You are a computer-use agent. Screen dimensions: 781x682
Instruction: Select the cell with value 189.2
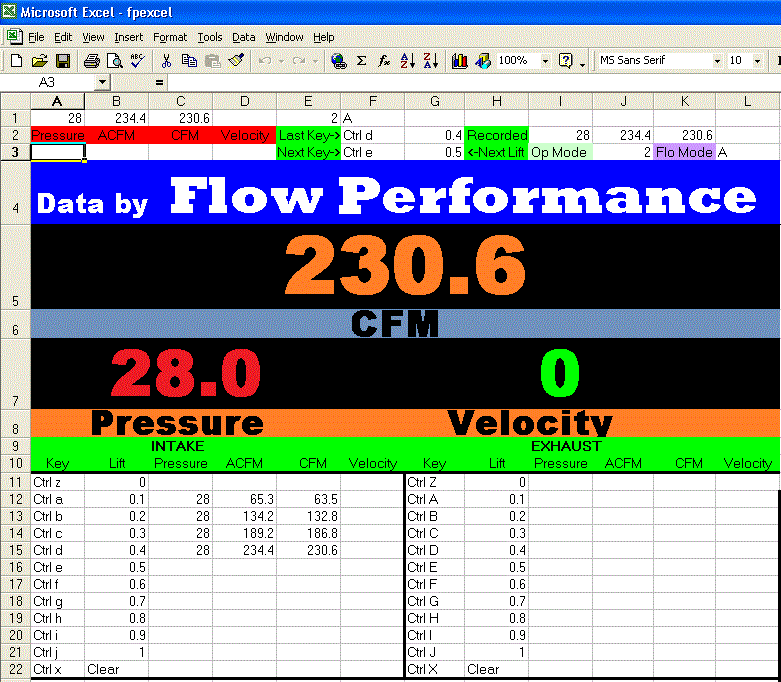pyautogui.click(x=245, y=533)
